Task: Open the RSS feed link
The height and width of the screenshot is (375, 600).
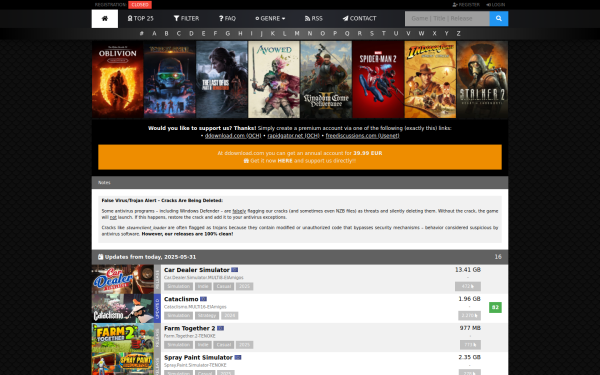Action: pyautogui.click(x=313, y=19)
